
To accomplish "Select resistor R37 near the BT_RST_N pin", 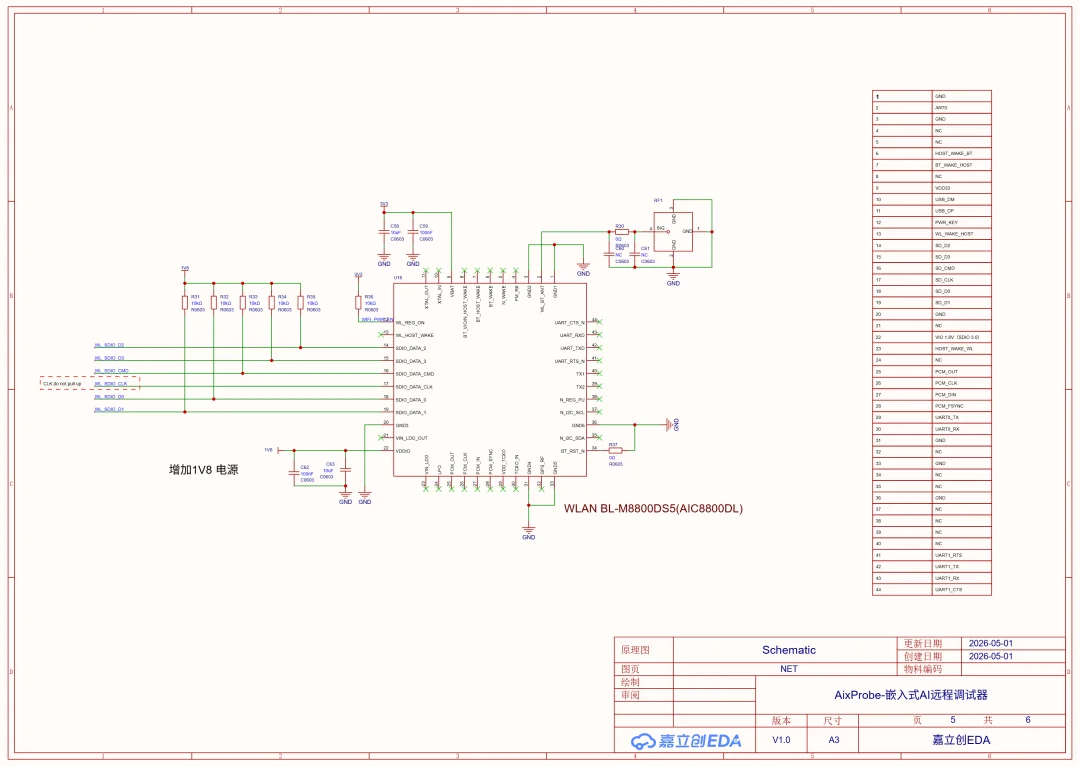I will (x=615, y=451).
